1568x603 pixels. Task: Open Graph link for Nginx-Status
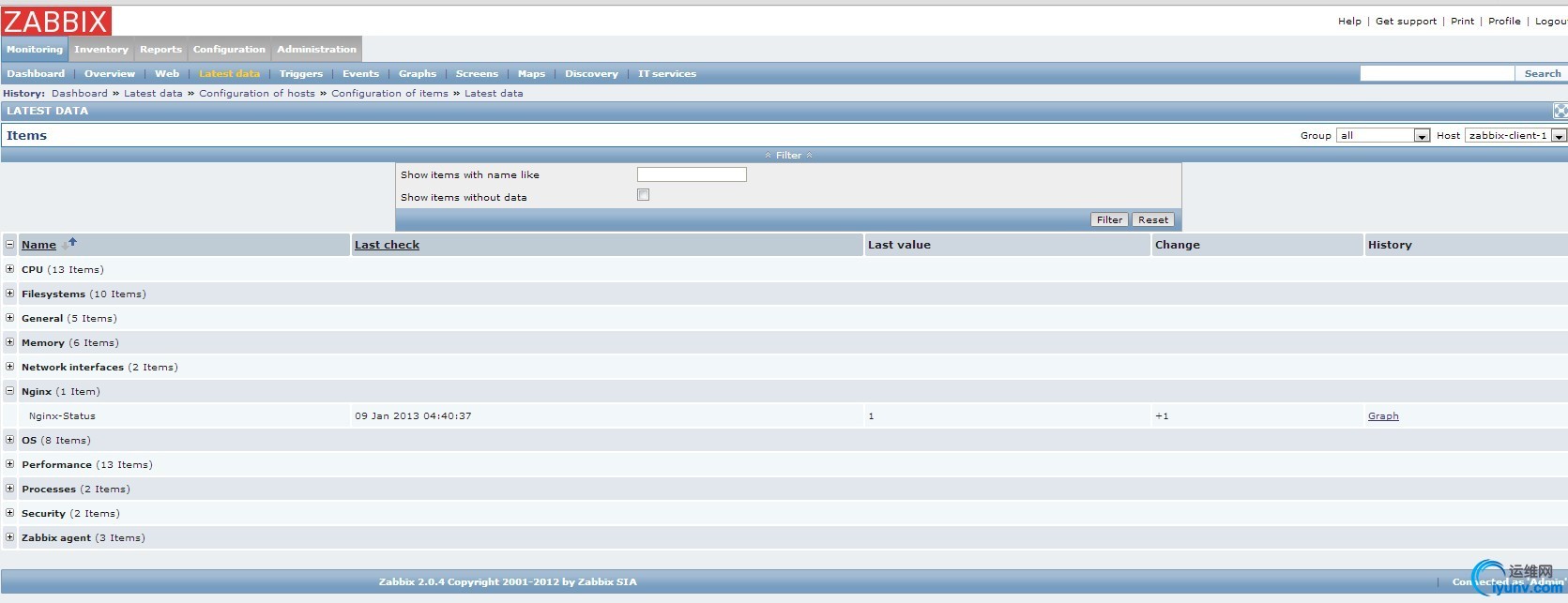[1383, 415]
